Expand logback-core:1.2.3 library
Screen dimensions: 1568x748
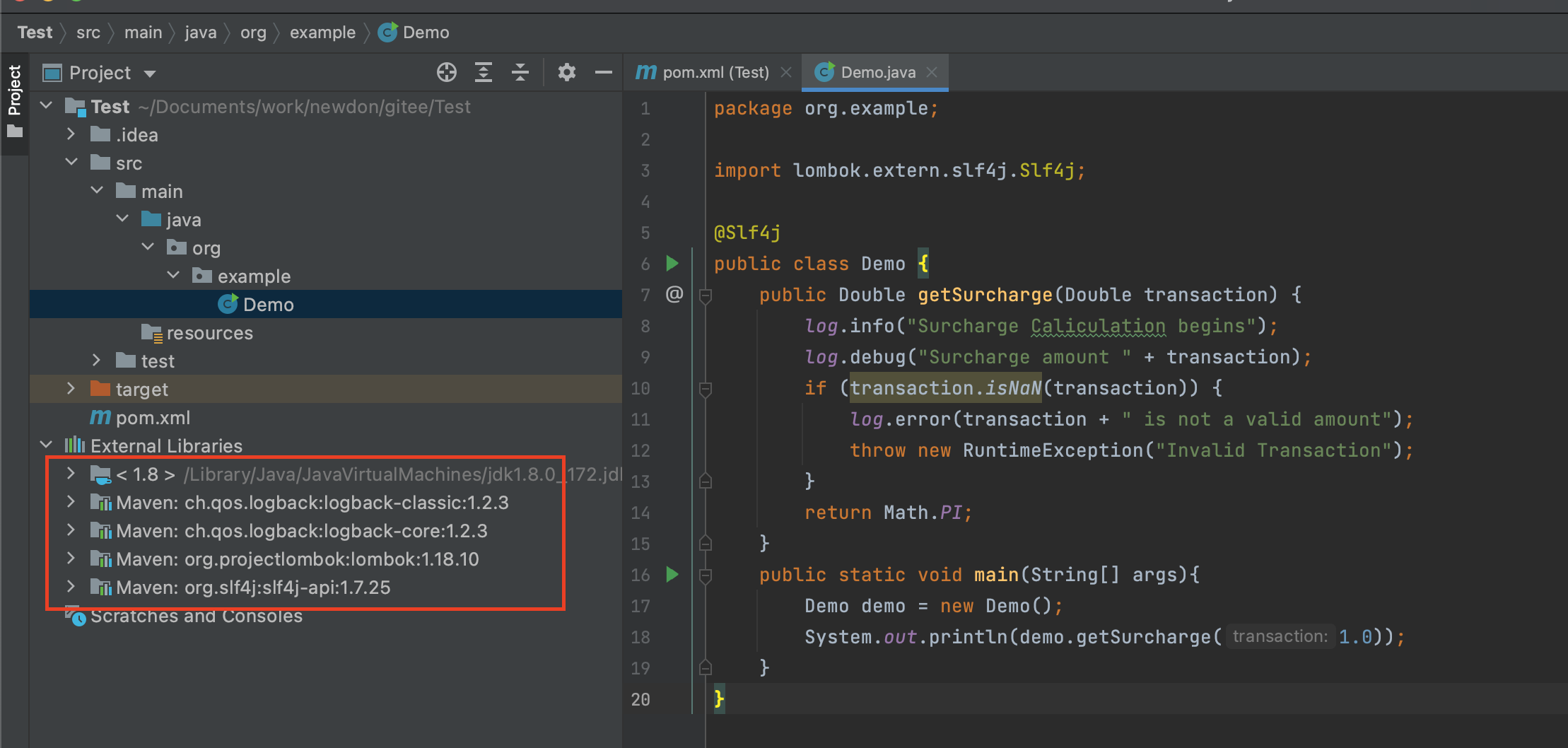coord(71,530)
